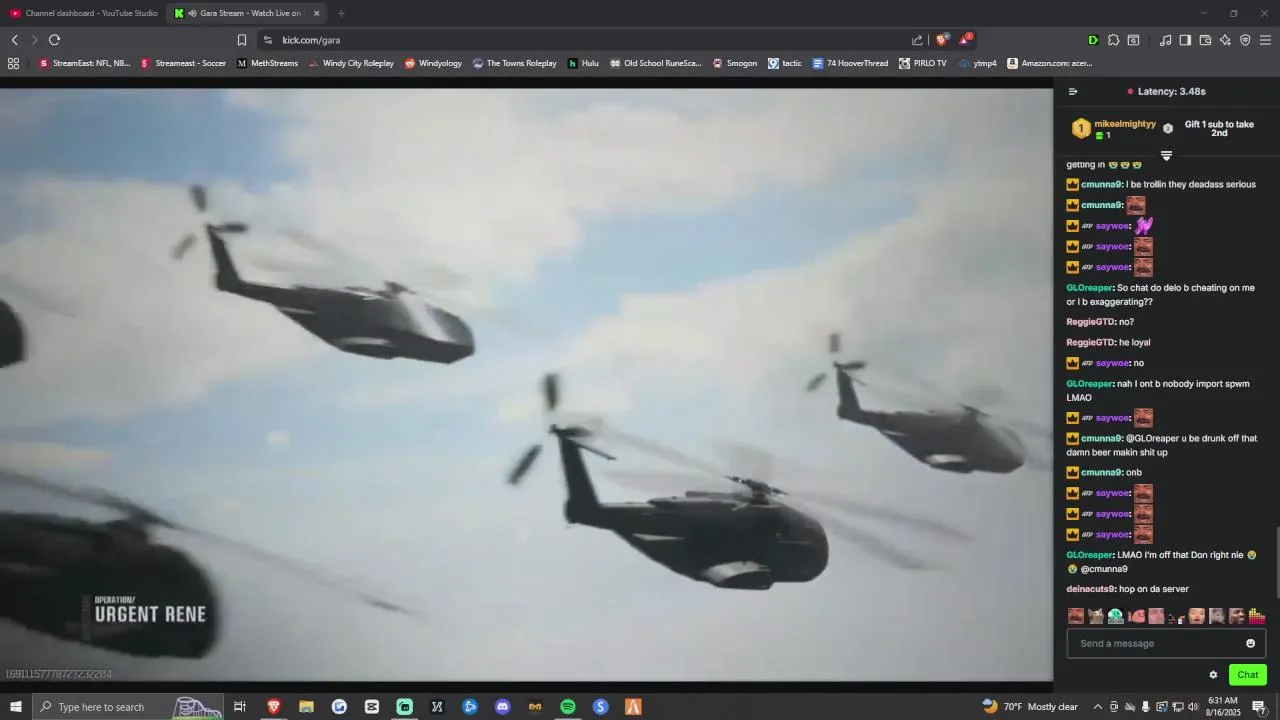Go back to previous page
Viewport: 1280px width, 720px height.
pos(14,40)
